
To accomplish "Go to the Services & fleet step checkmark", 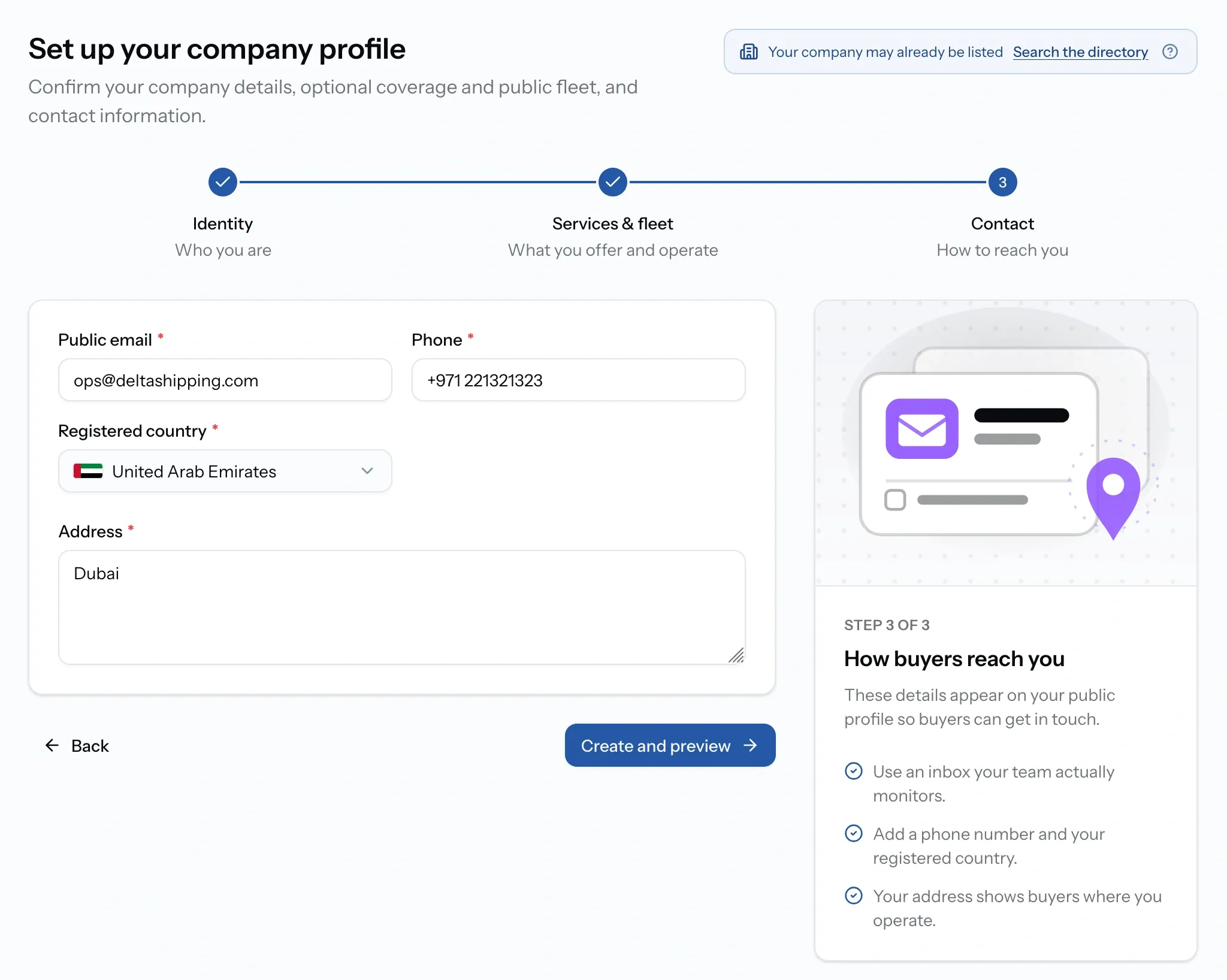I will [x=613, y=182].
